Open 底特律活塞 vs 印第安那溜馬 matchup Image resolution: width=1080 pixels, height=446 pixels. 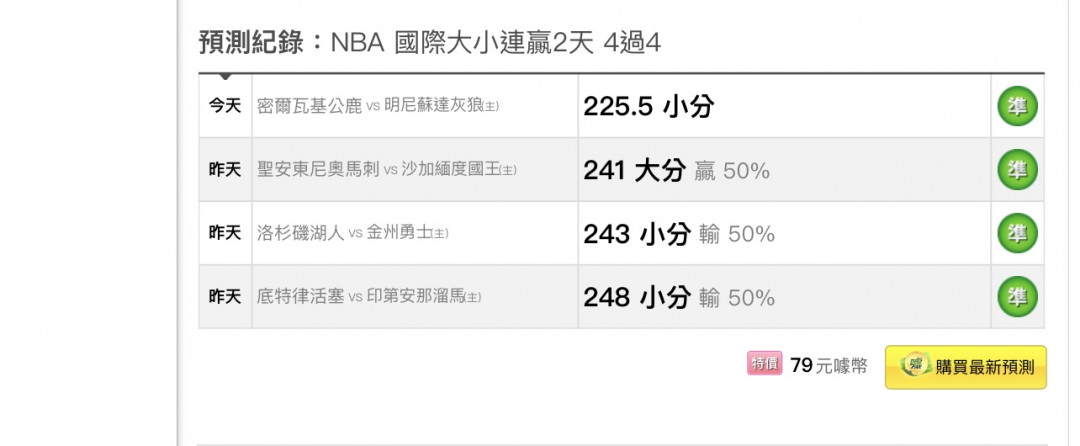pyautogui.click(x=368, y=297)
